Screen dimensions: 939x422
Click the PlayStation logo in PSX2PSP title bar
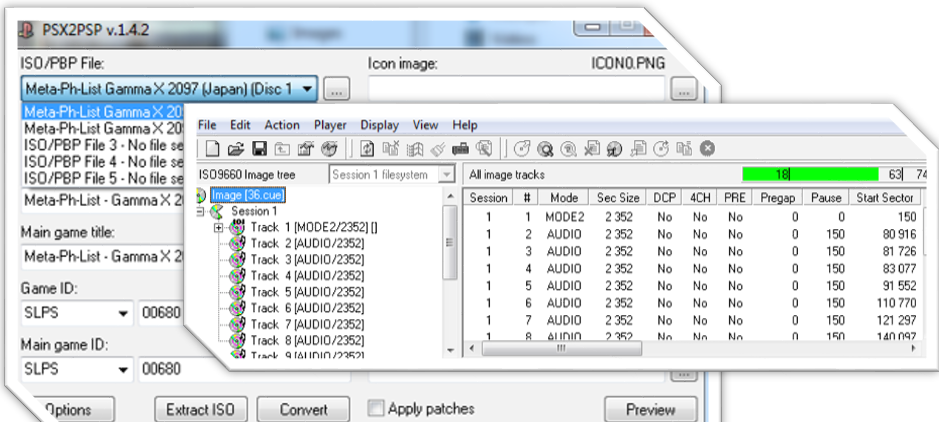[25, 29]
